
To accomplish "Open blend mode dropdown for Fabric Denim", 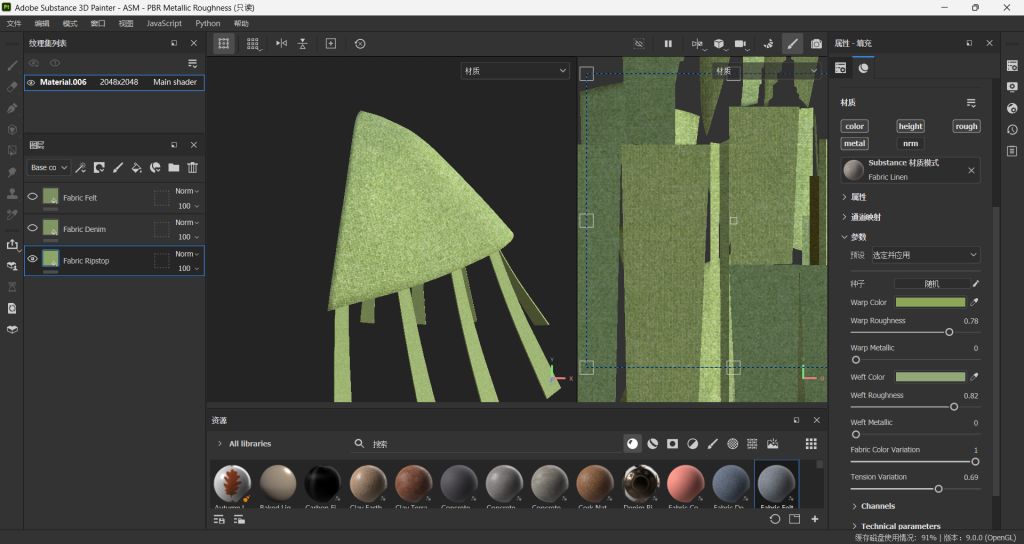I will pos(187,223).
